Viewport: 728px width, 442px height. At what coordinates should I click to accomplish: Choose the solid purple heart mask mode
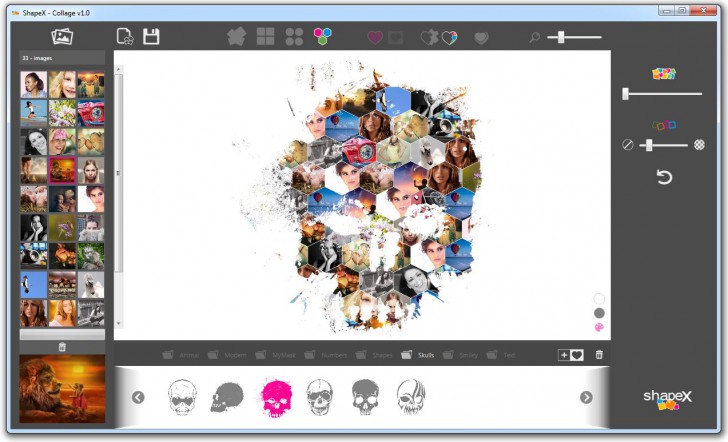click(x=375, y=37)
